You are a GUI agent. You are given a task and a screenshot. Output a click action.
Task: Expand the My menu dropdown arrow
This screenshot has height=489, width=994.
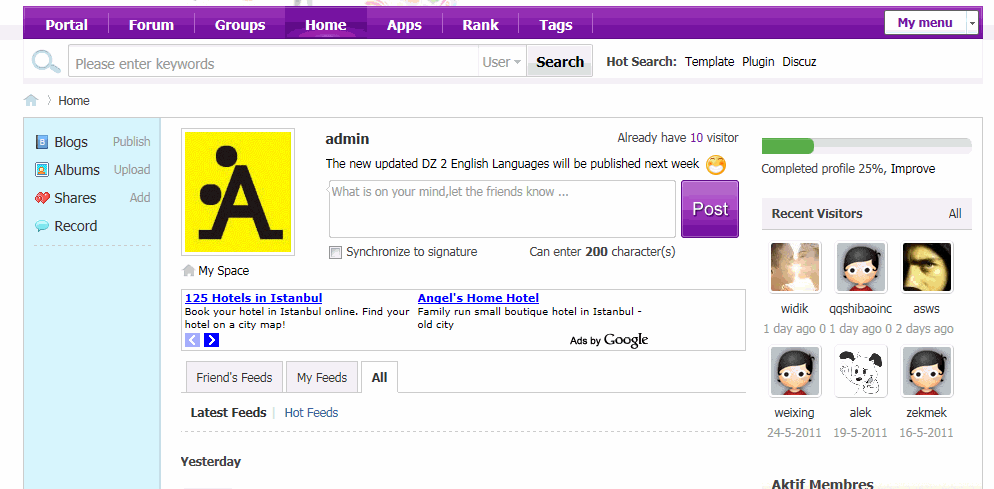pos(972,23)
